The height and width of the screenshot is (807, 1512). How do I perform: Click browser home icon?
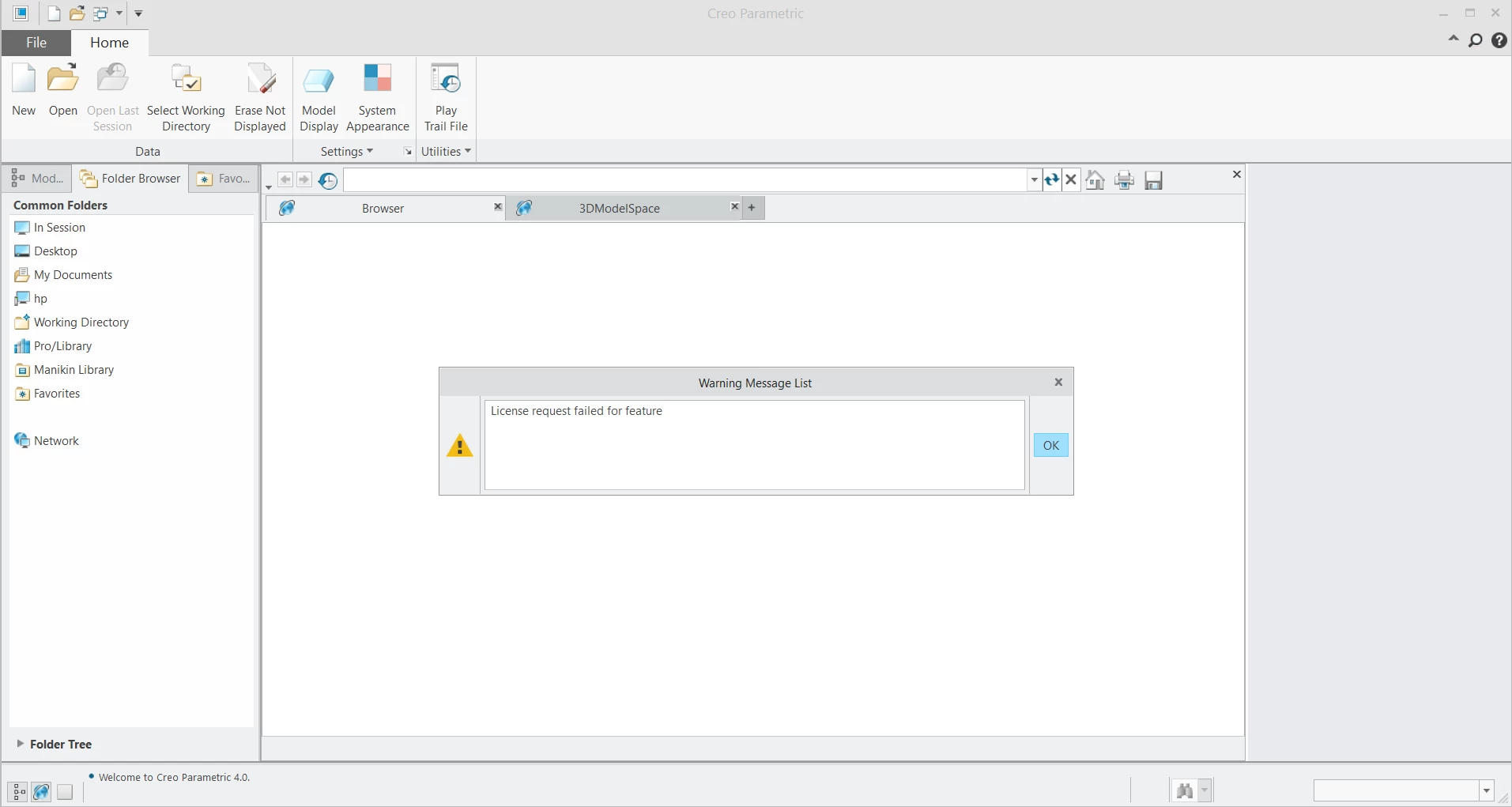(1095, 180)
